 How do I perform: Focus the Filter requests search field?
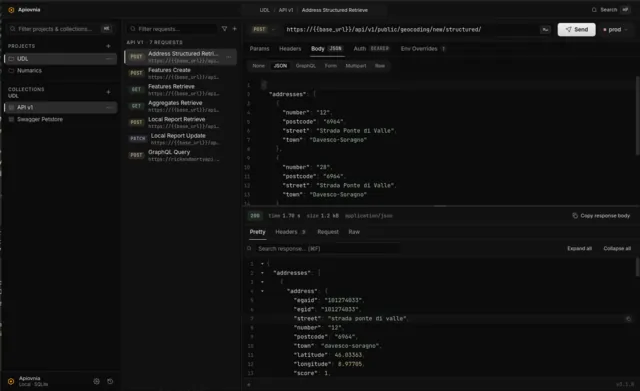click(172, 29)
